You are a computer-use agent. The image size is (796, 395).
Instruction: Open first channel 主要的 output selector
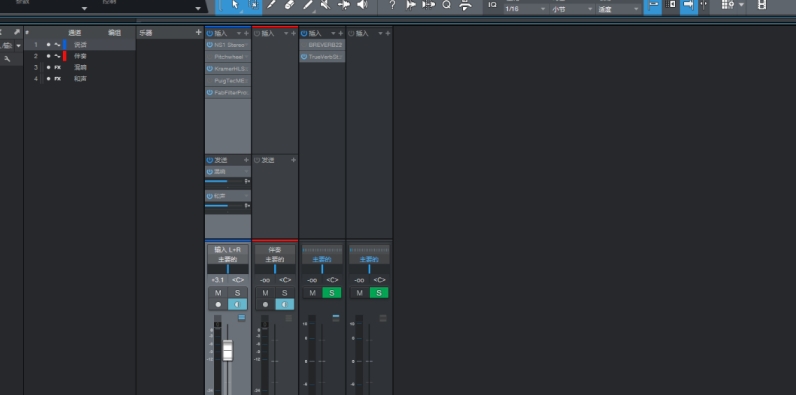pyautogui.click(x=227, y=259)
